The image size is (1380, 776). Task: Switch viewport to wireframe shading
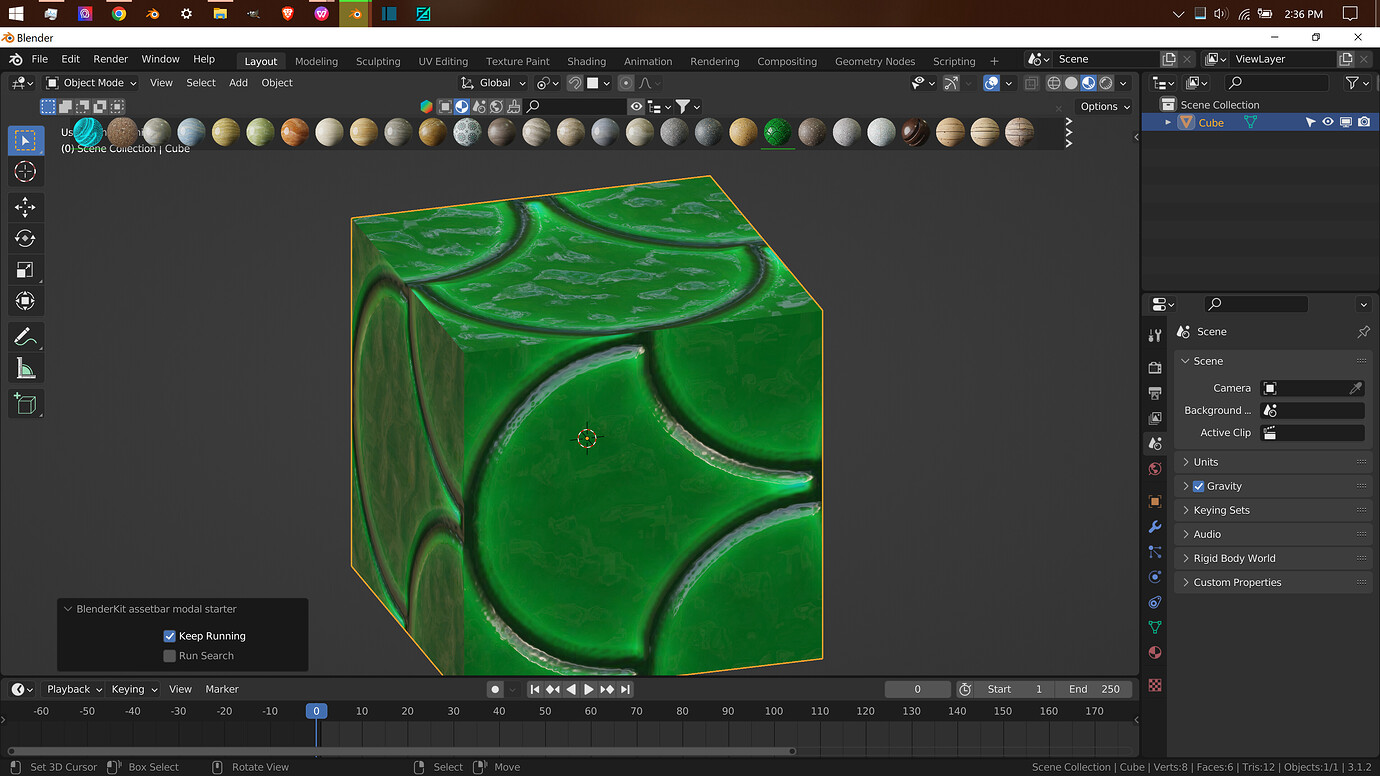click(x=1053, y=83)
